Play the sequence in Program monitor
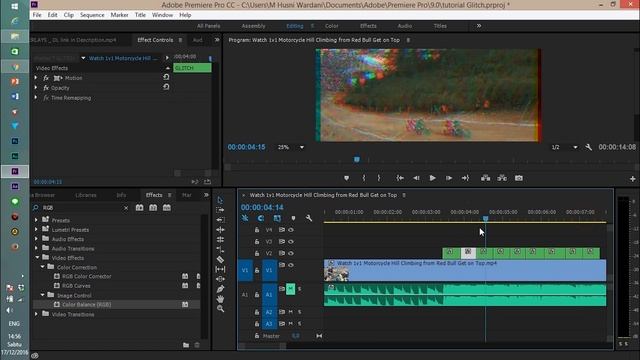This screenshot has width=640, height=360. [x=432, y=178]
